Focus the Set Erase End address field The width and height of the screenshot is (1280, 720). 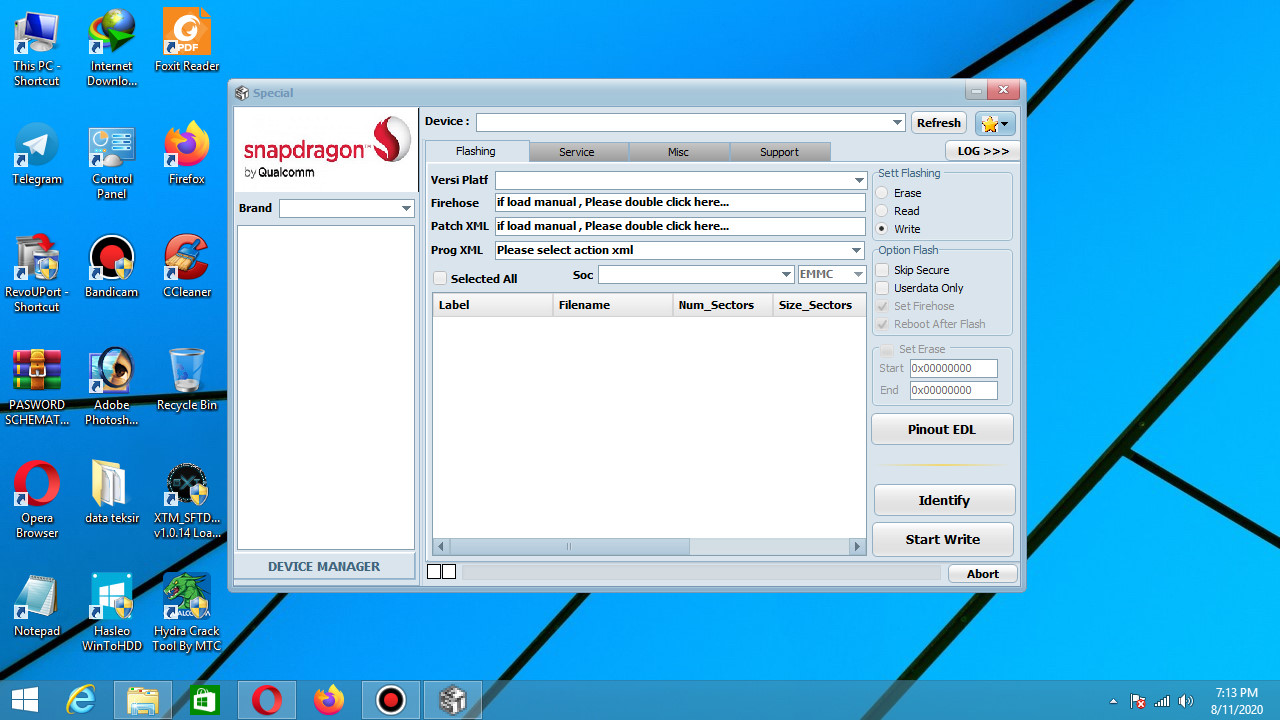point(954,390)
